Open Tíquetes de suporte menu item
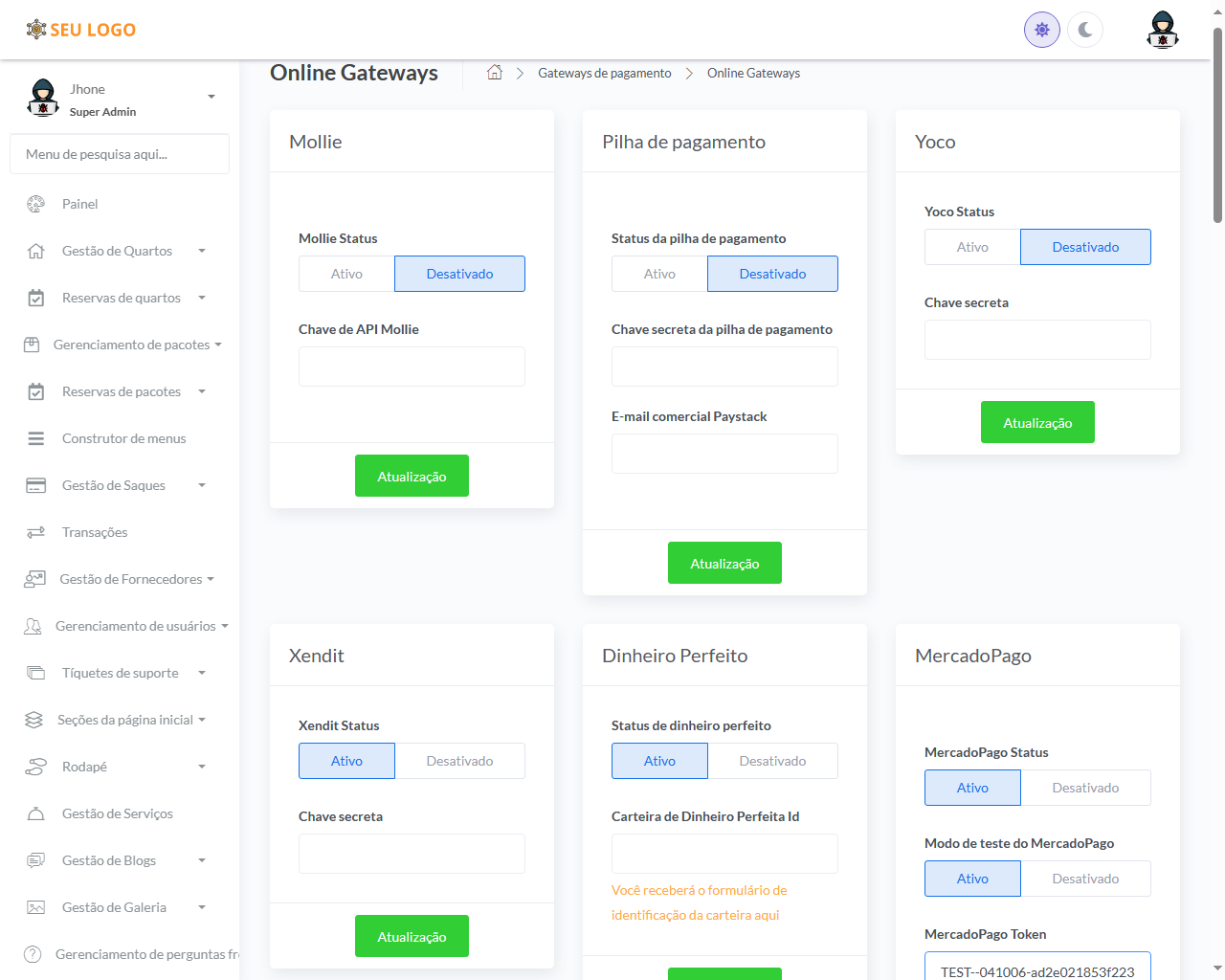 pyautogui.click(x=120, y=673)
